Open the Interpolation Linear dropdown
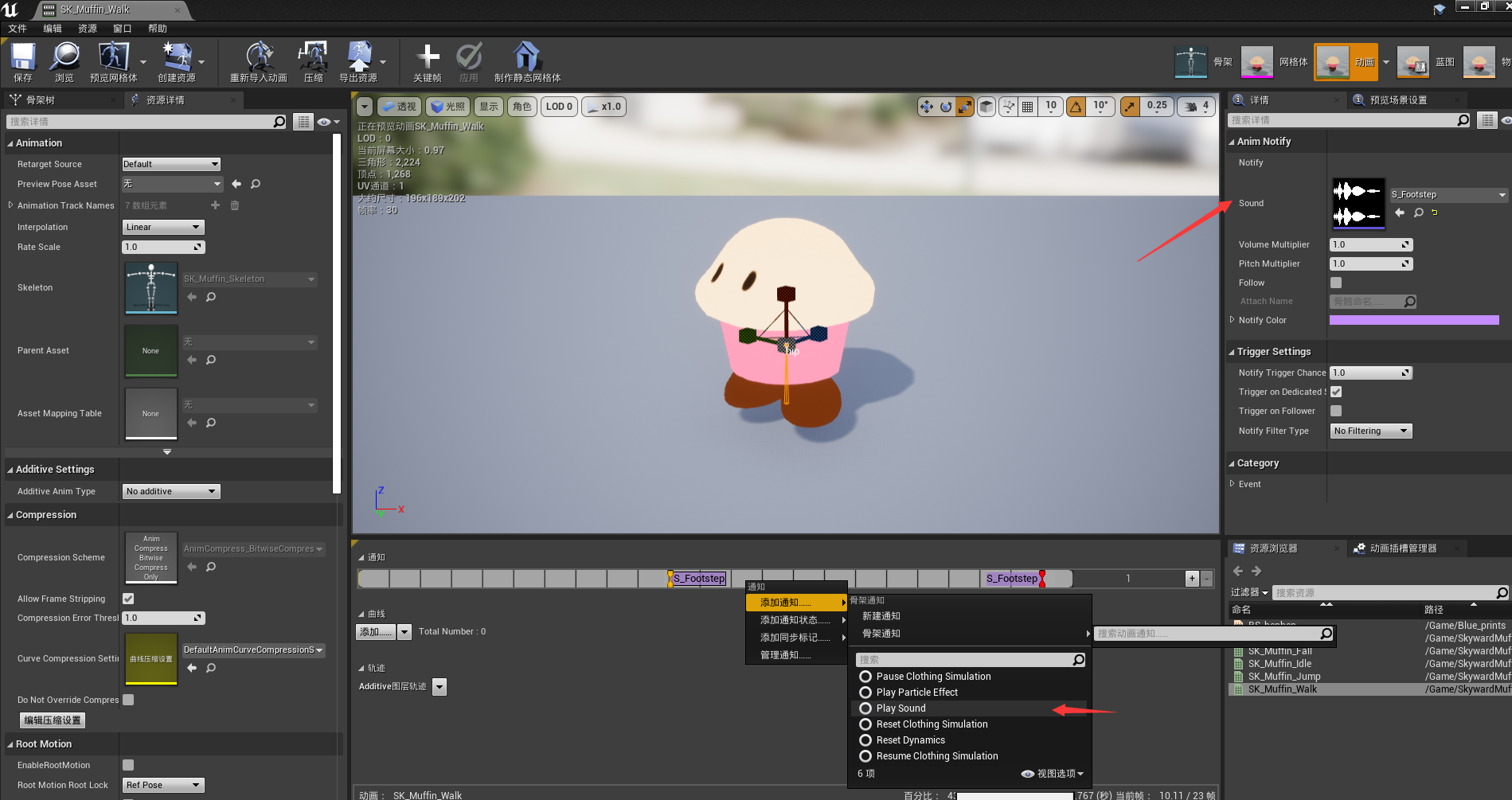The height and width of the screenshot is (800, 1512). (x=163, y=227)
